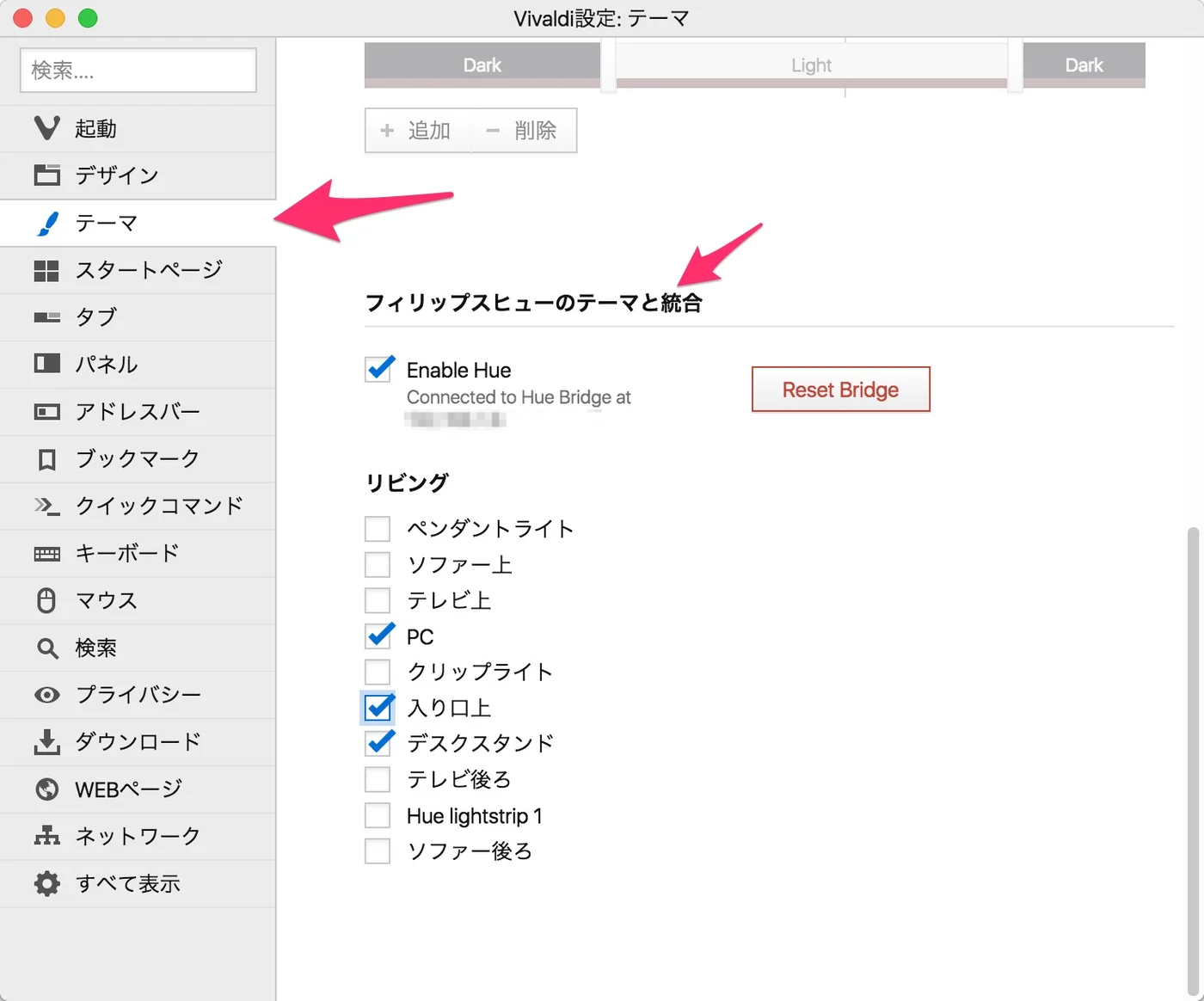This screenshot has height=1001, width=1204.
Task: Open the スタートページ settings section
Action: [138, 270]
